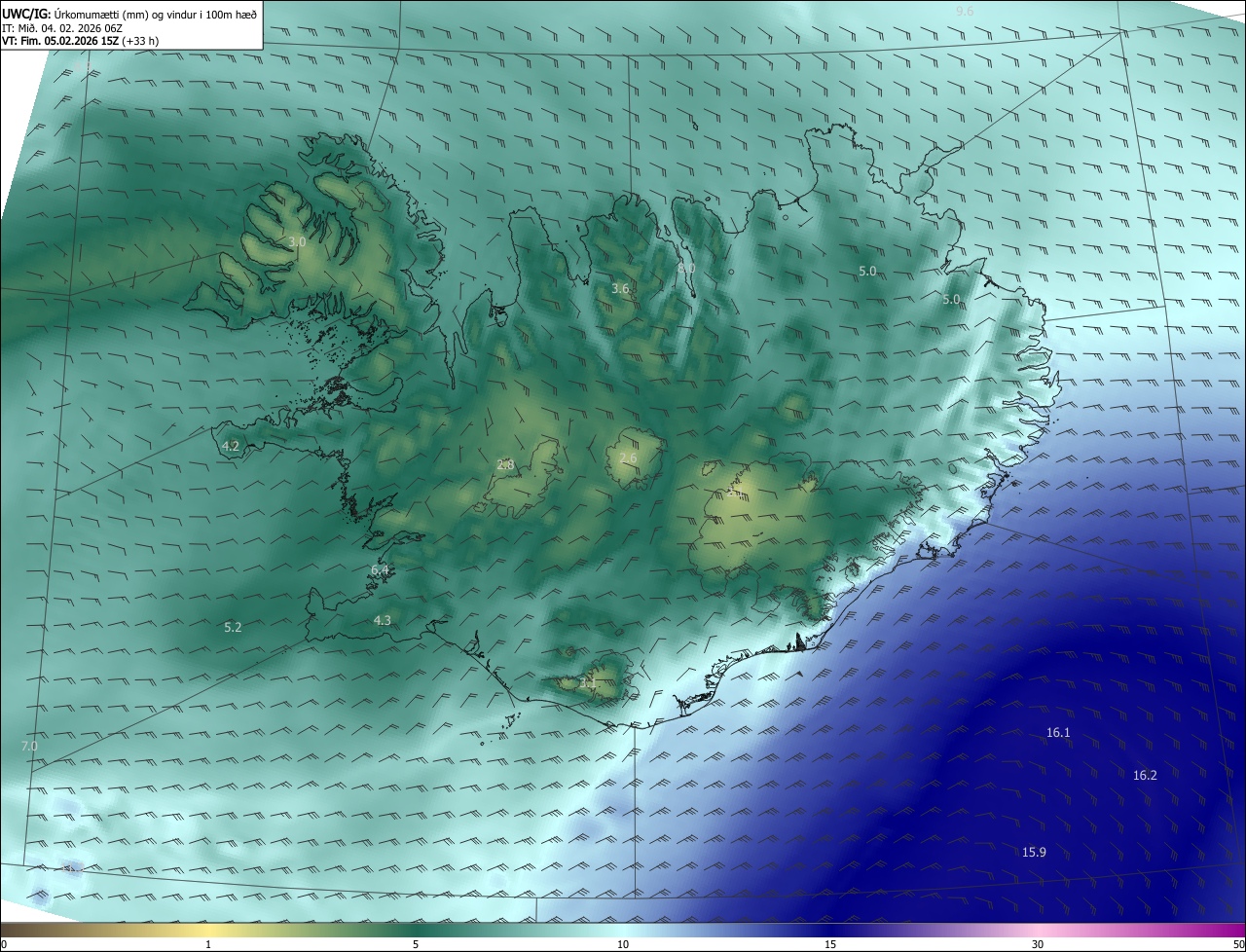Click the 2.8 value label on the map

tap(505, 464)
